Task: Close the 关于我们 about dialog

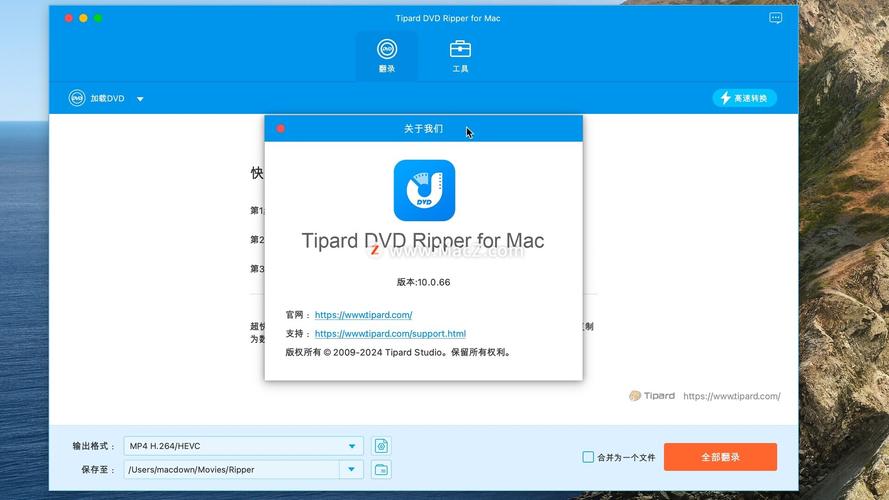Action: pyautogui.click(x=281, y=129)
